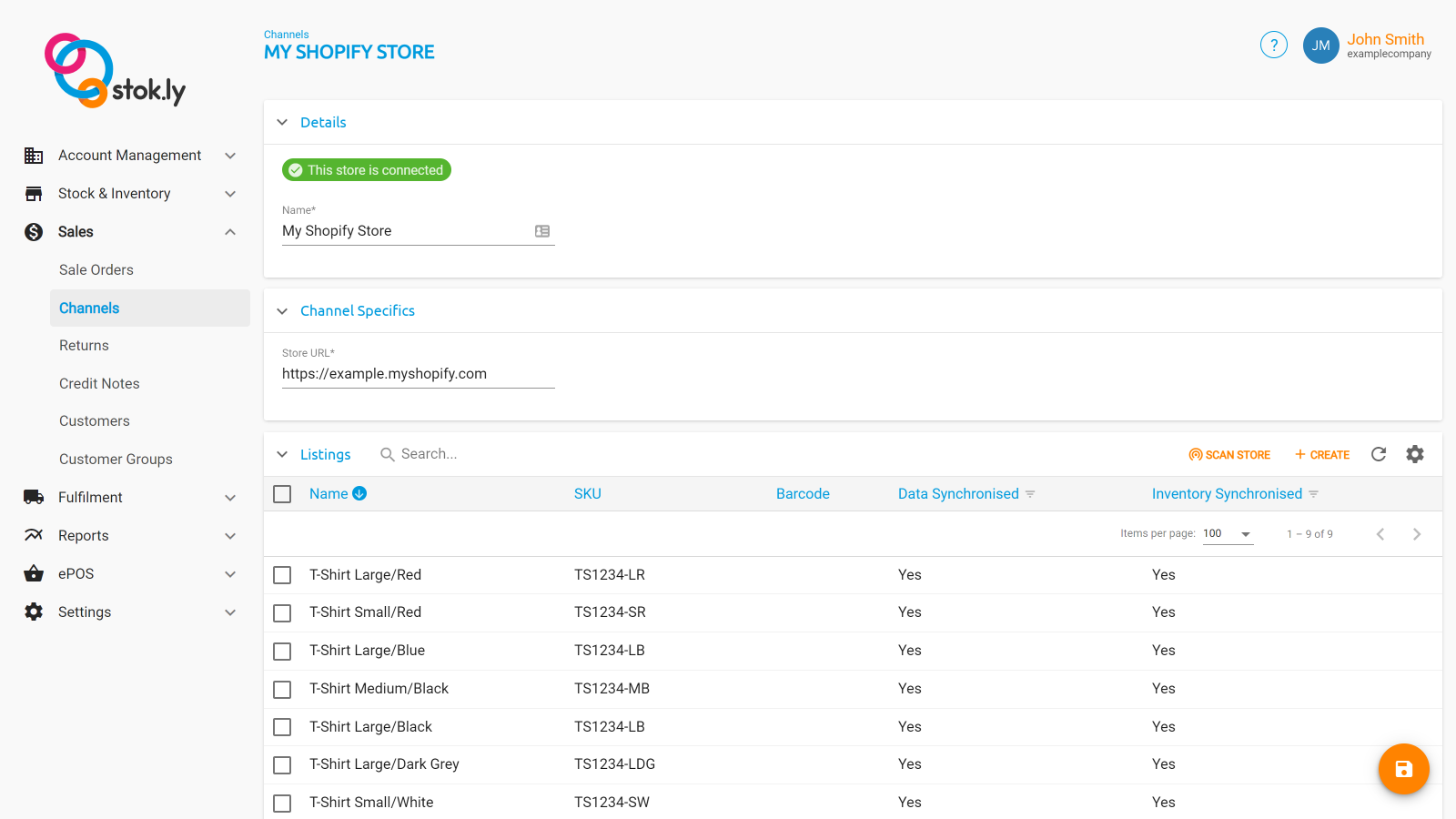Refresh the listings table
This screenshot has width=1456, height=819.
[x=1379, y=453]
